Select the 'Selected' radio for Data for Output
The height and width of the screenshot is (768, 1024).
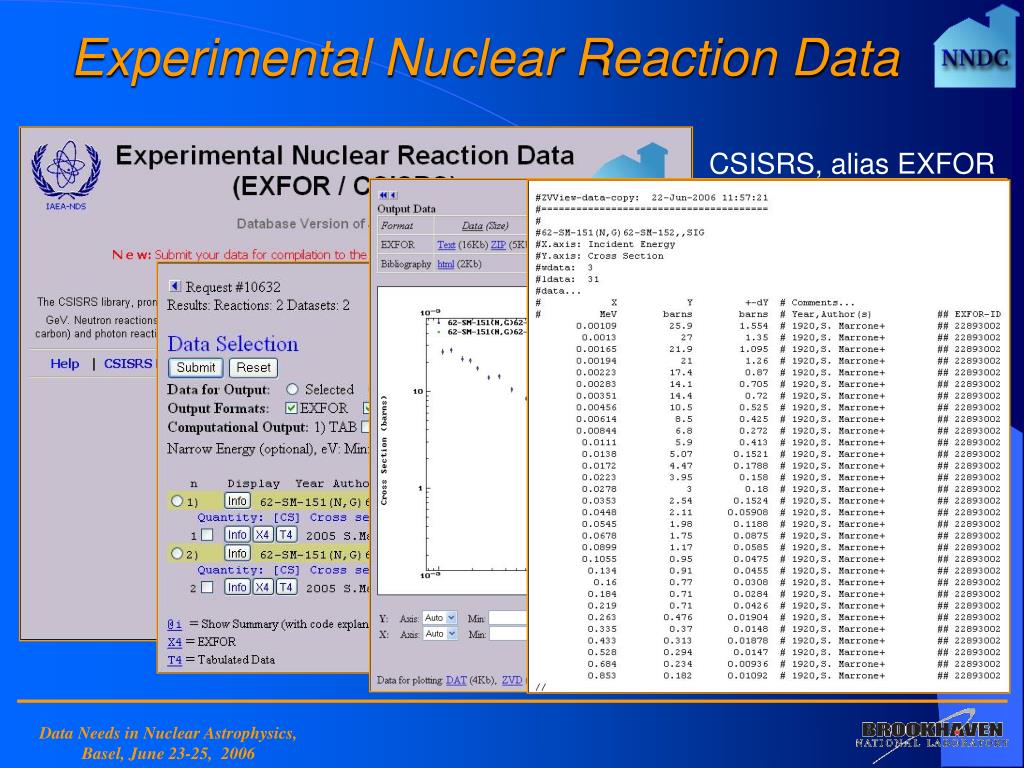pyautogui.click(x=292, y=389)
